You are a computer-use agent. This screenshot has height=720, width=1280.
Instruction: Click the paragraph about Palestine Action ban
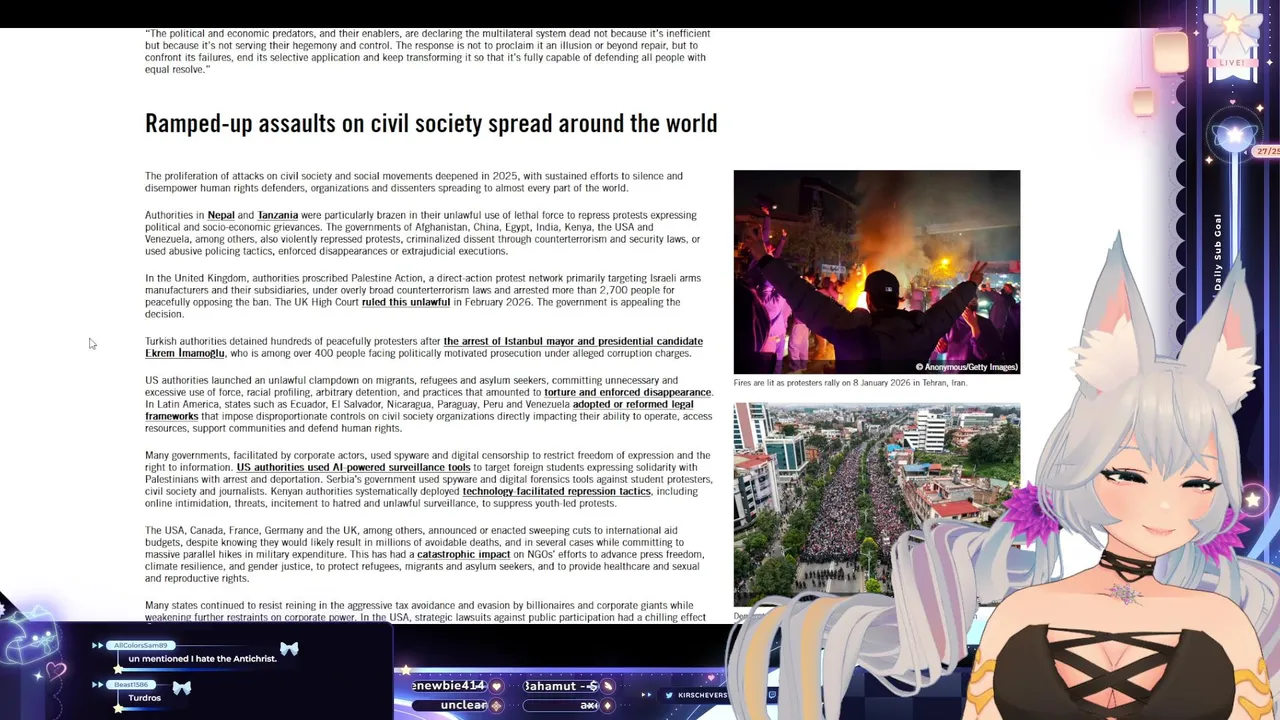423,296
